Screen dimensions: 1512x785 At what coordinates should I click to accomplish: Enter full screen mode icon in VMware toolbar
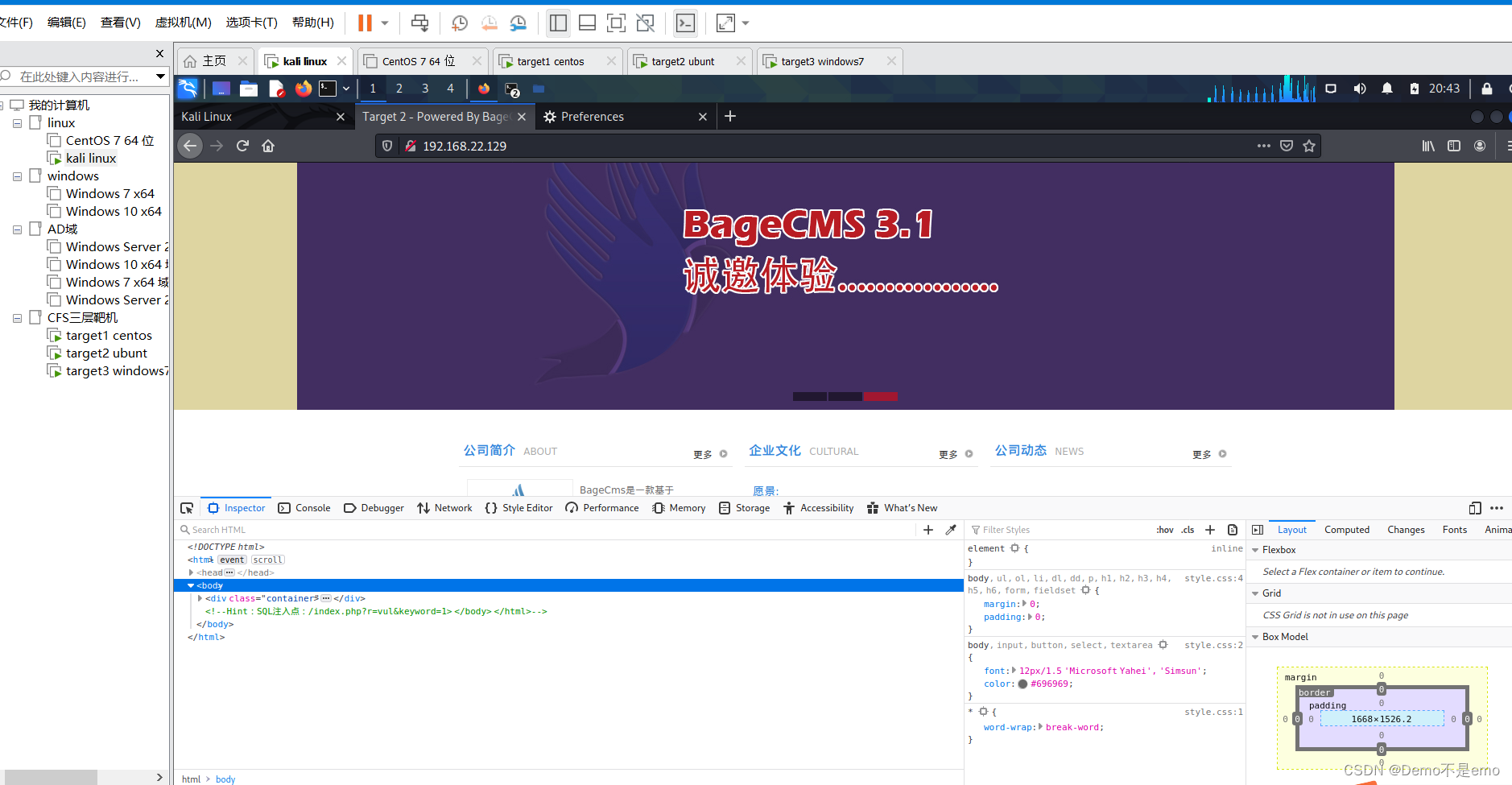[x=616, y=23]
